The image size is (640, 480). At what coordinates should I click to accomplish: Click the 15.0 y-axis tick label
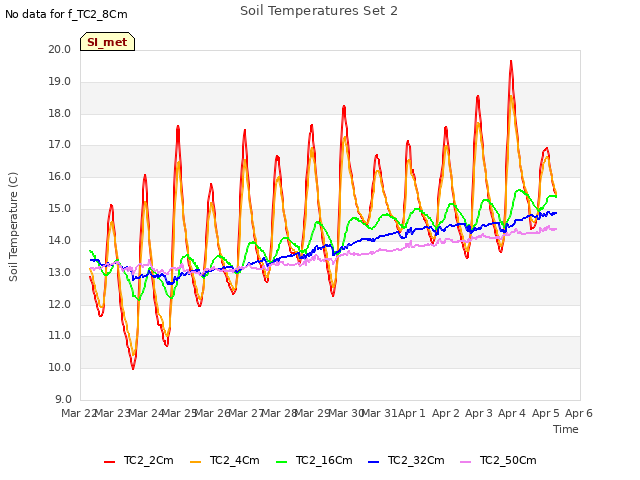click(60, 209)
